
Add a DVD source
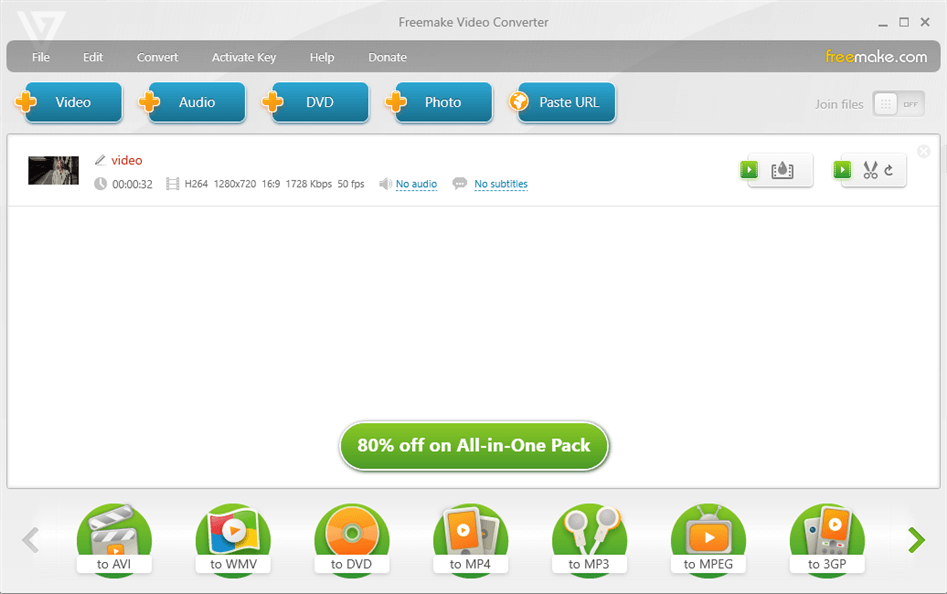click(x=315, y=102)
